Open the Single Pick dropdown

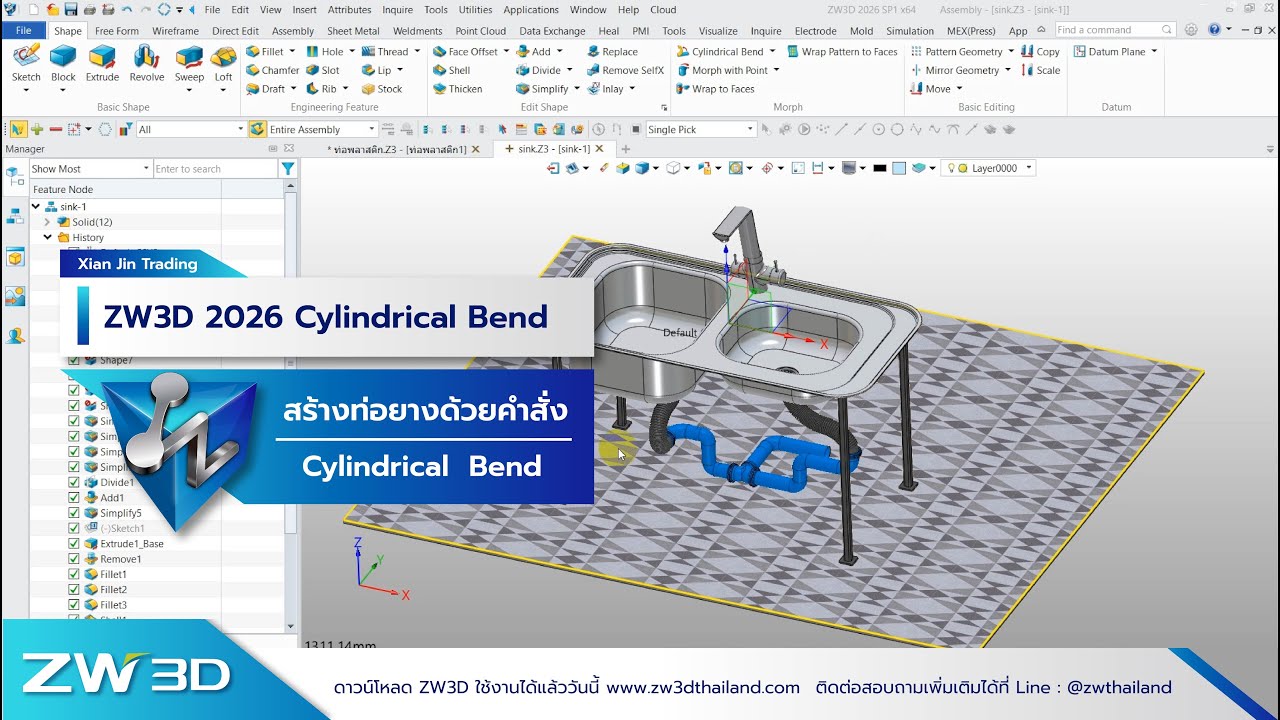click(701, 129)
